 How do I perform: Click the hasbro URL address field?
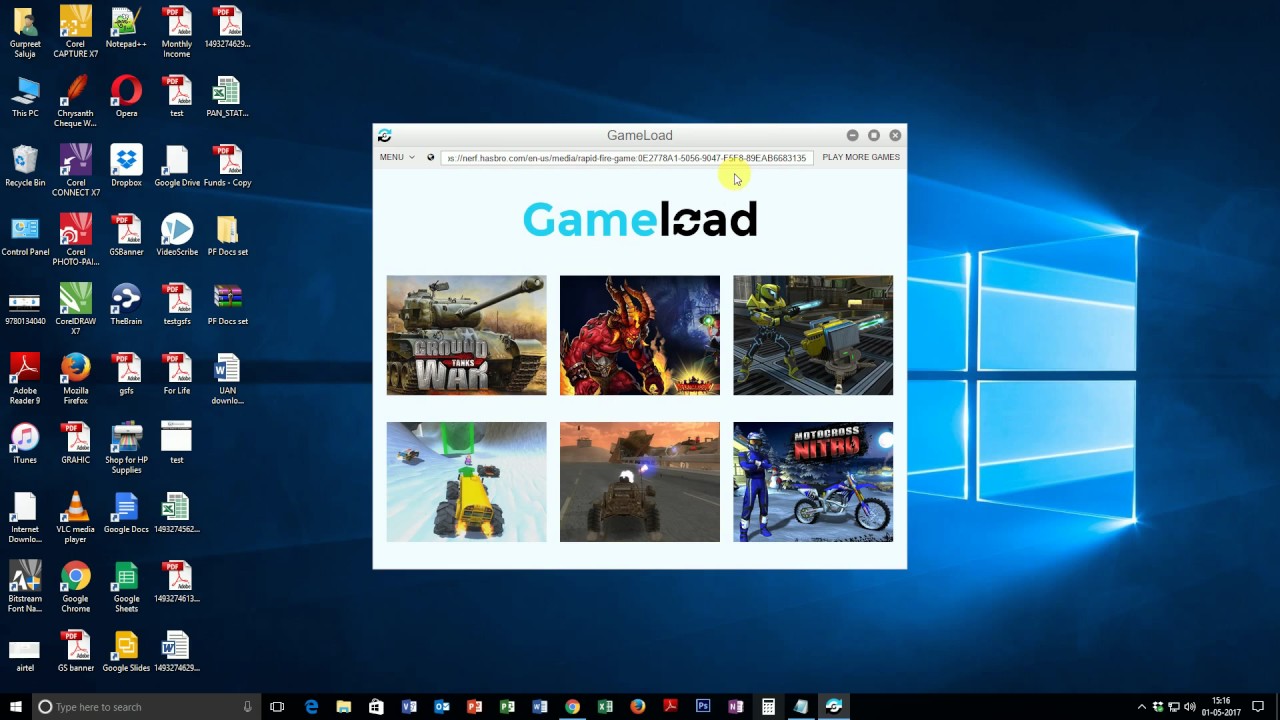click(627, 158)
